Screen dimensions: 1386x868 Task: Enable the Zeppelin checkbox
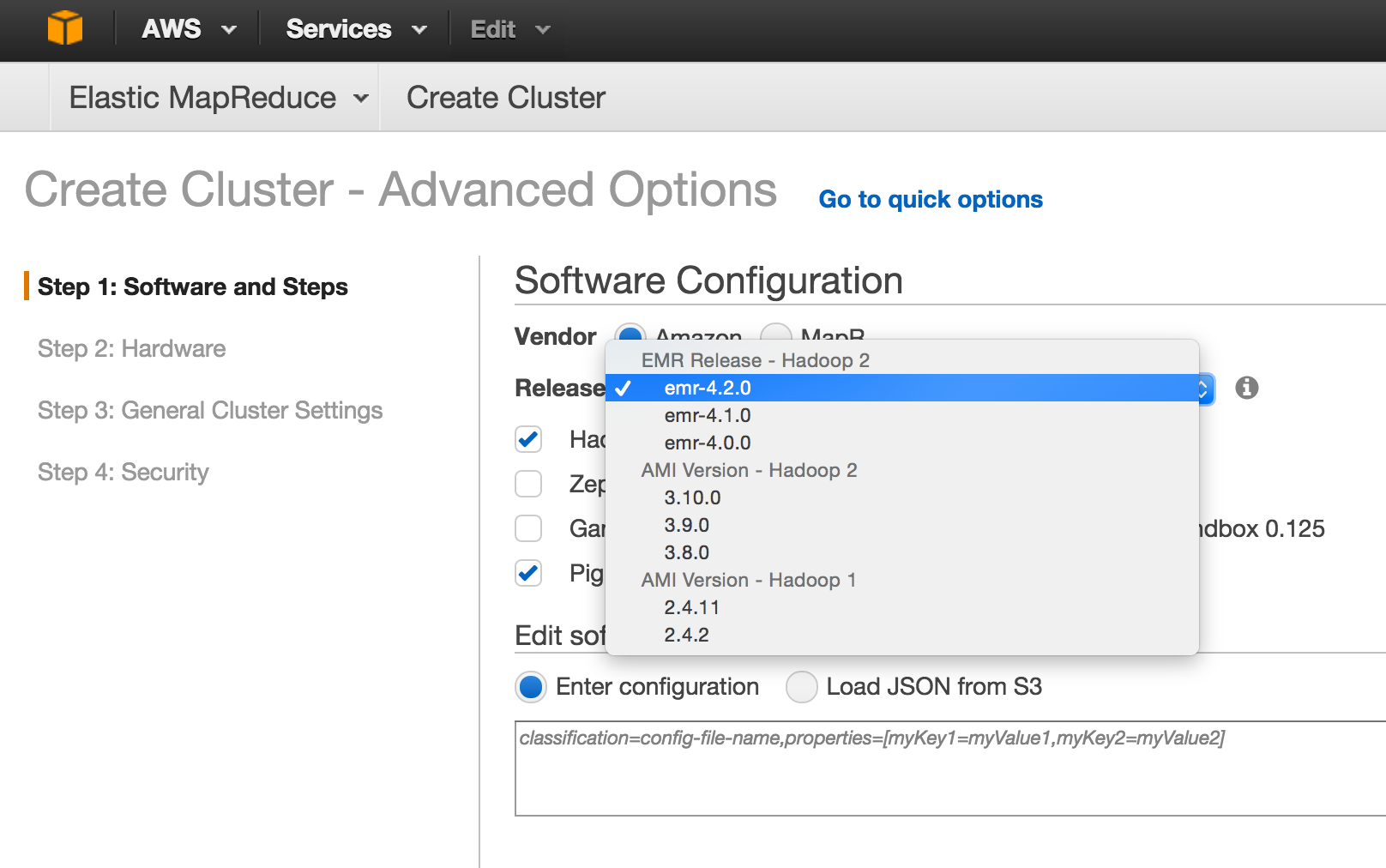click(x=528, y=484)
